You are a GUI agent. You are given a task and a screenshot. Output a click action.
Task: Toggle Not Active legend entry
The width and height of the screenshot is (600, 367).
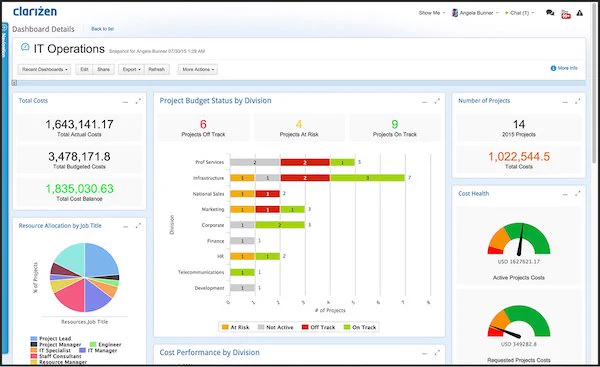click(276, 328)
